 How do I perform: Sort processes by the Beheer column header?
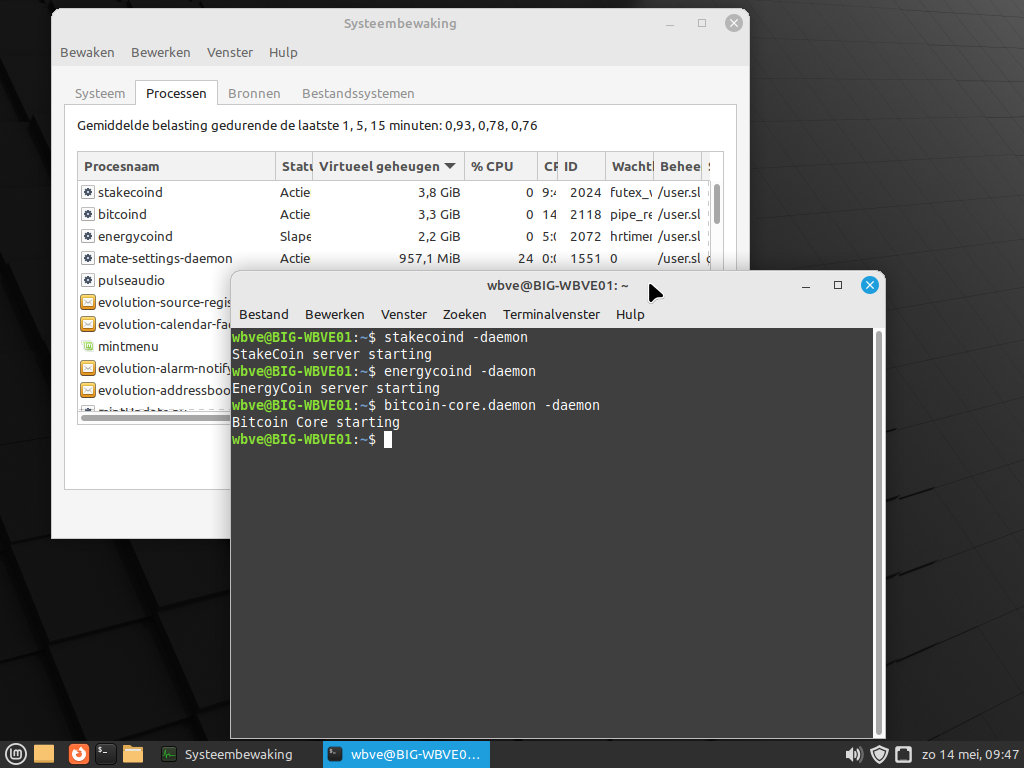click(678, 167)
